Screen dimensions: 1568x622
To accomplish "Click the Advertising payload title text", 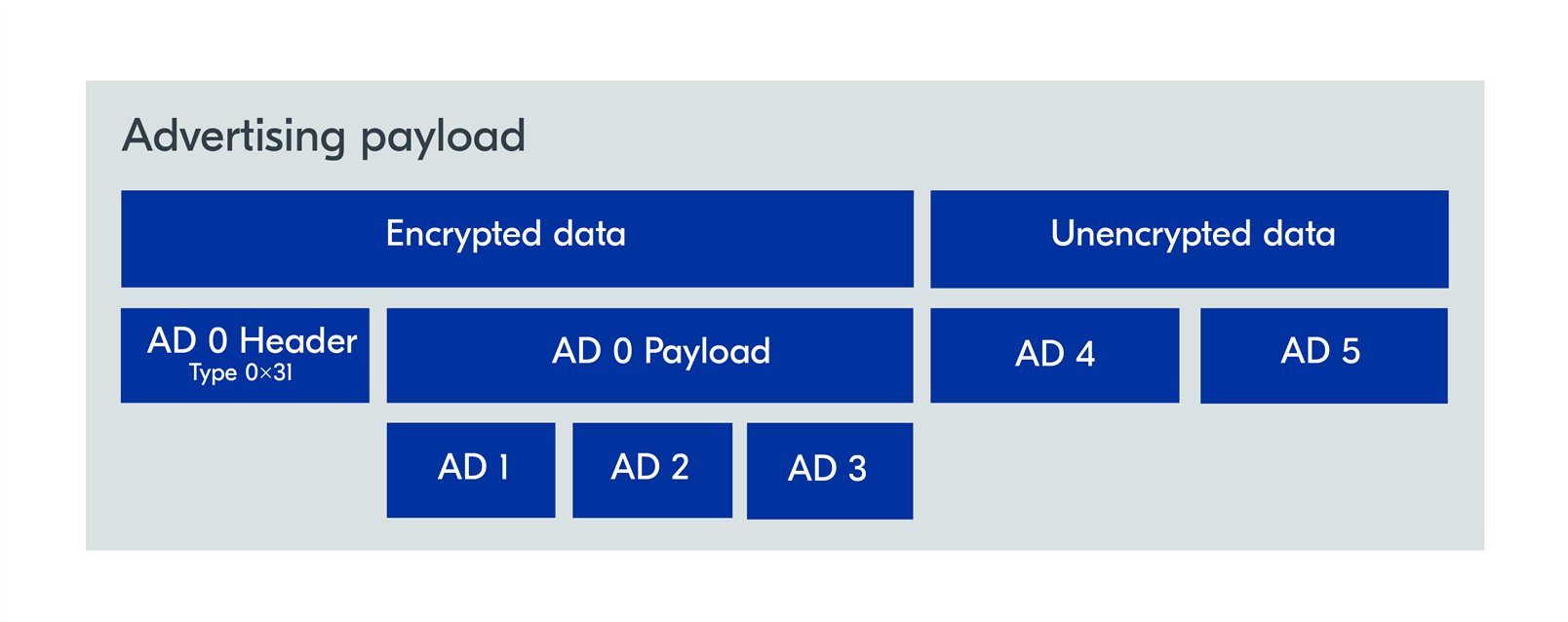I will [x=324, y=136].
